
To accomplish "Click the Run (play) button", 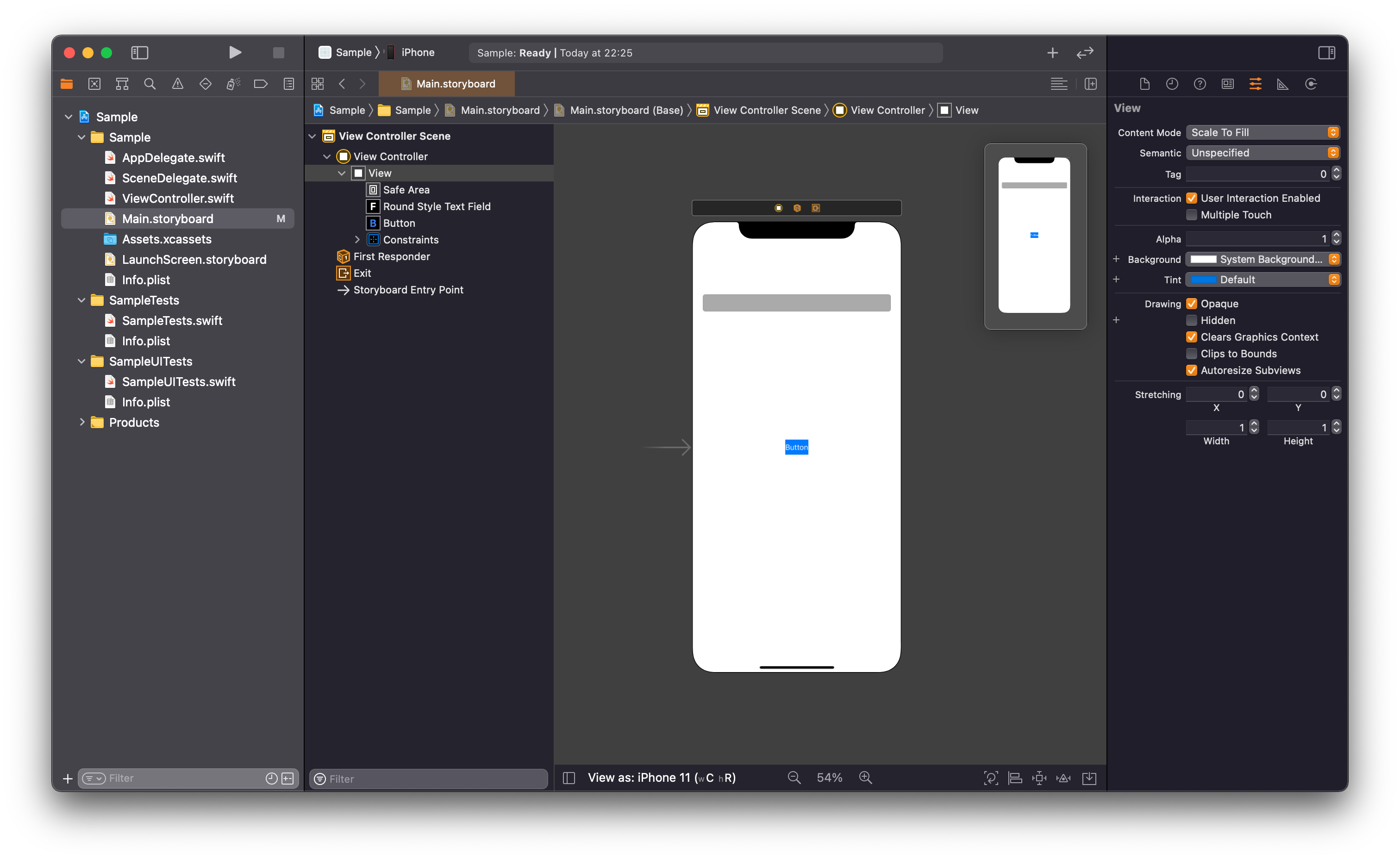I will (x=235, y=52).
